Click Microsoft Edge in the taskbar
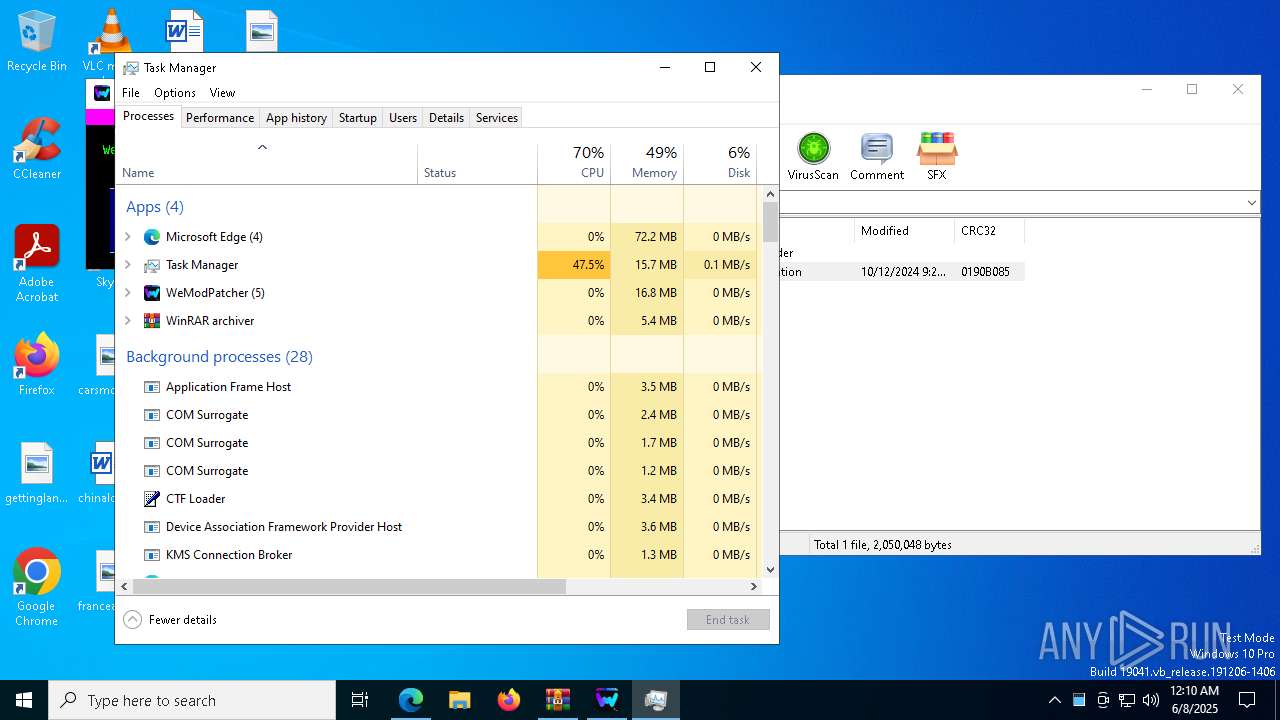 411,700
